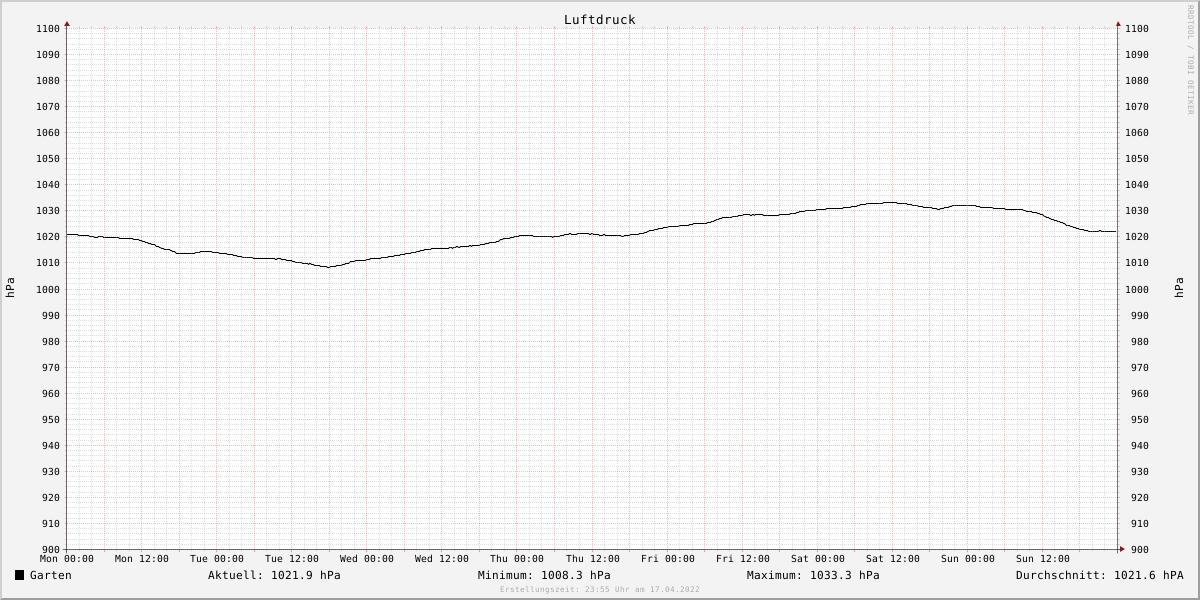Click the 1100 label on left axis

coord(48,29)
